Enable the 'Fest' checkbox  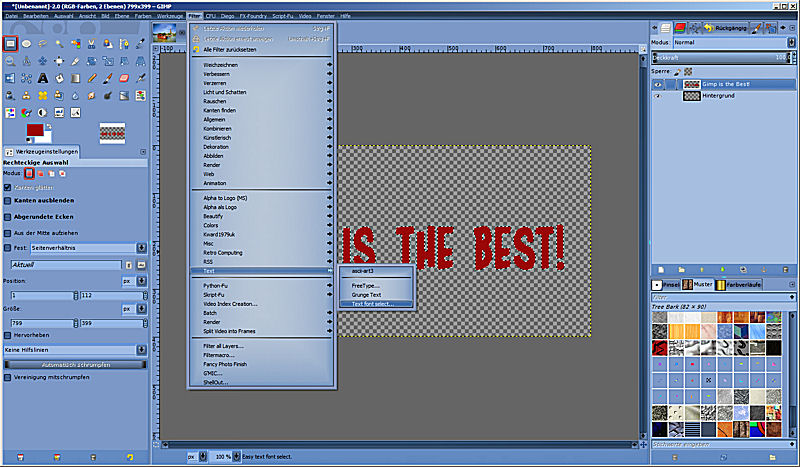click(8, 248)
